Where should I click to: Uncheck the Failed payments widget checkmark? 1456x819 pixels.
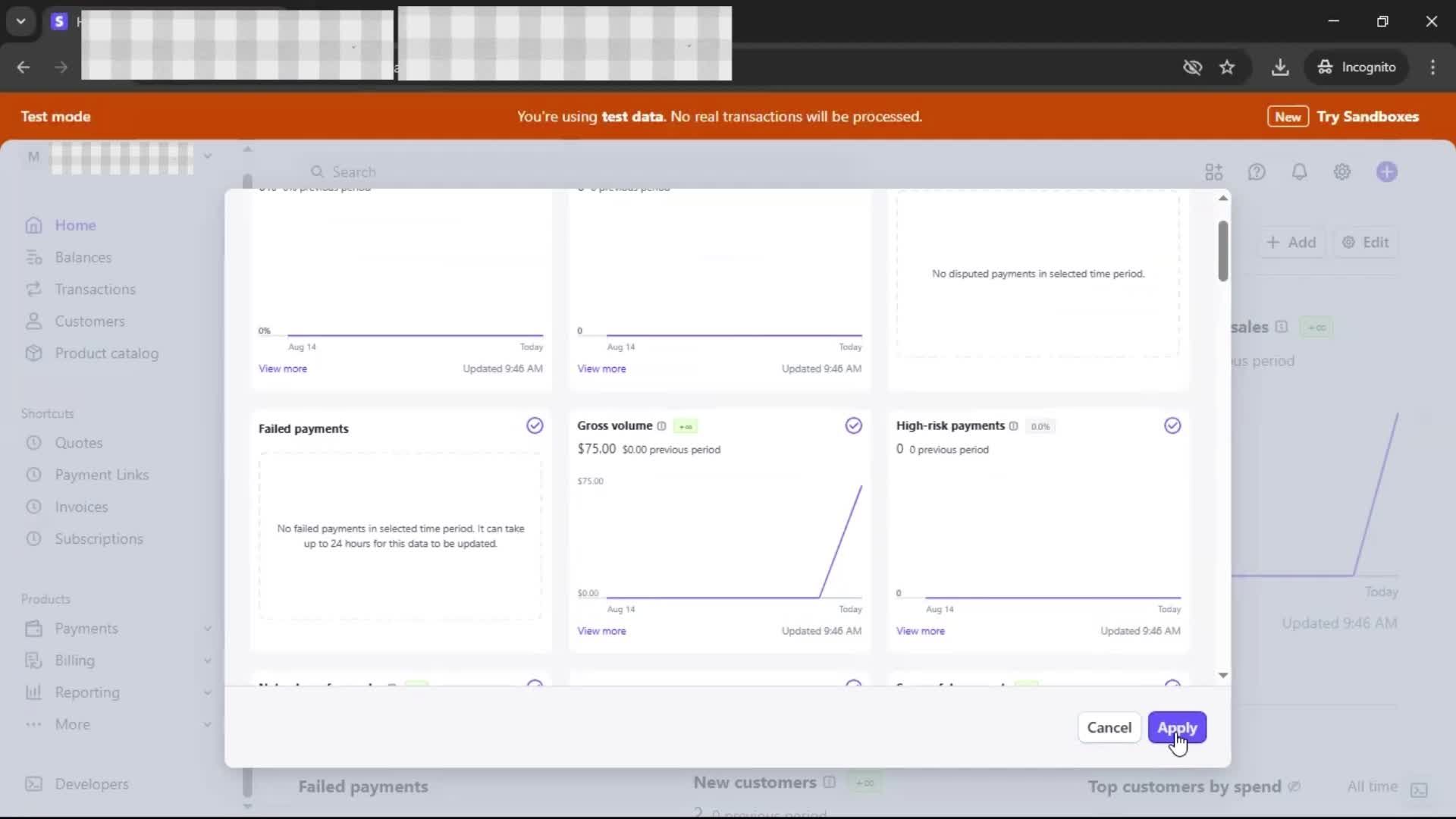(535, 425)
